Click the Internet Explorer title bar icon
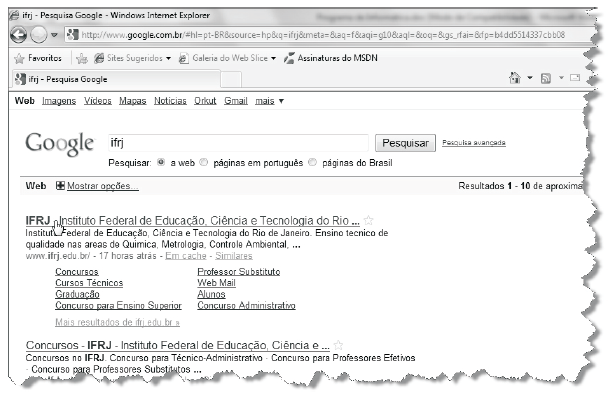Screen dimensions: 613x395 click(14, 15)
